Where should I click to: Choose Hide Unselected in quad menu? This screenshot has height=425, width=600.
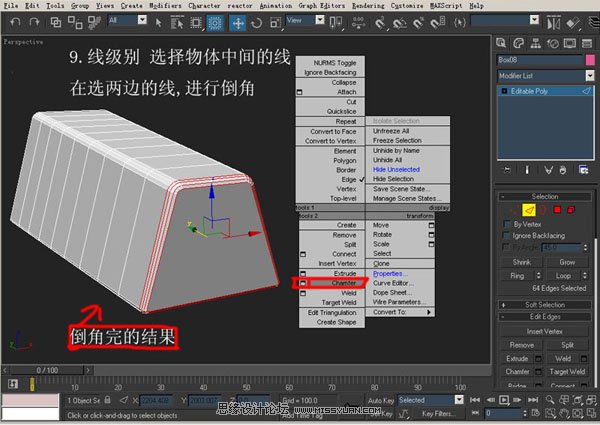click(x=396, y=169)
